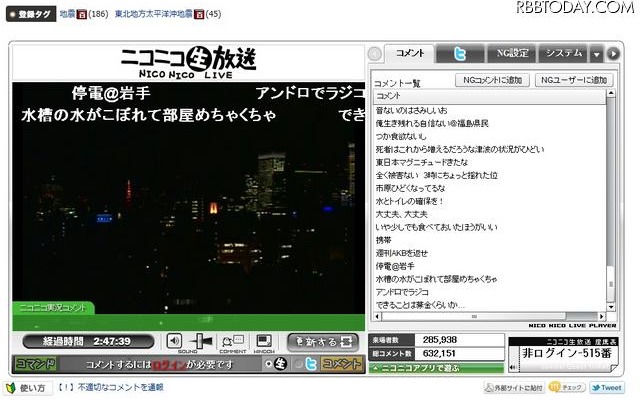
Task: Click the コメント column header
Action: (489, 96)
